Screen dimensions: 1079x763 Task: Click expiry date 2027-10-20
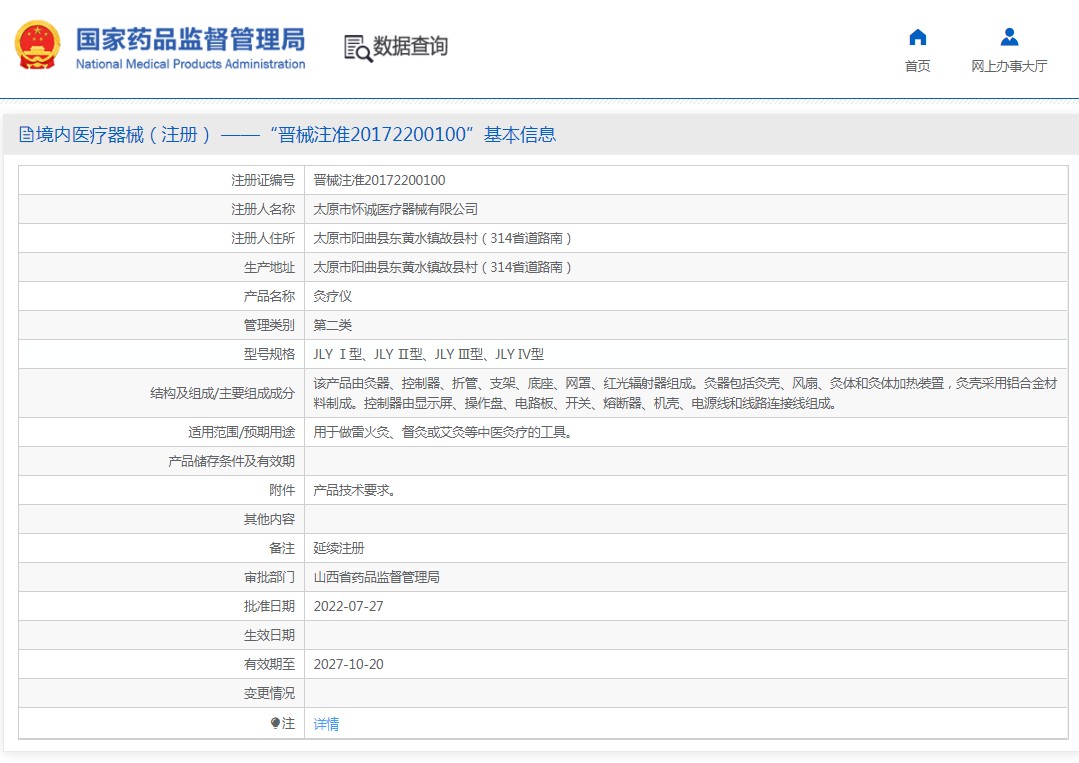tap(348, 664)
